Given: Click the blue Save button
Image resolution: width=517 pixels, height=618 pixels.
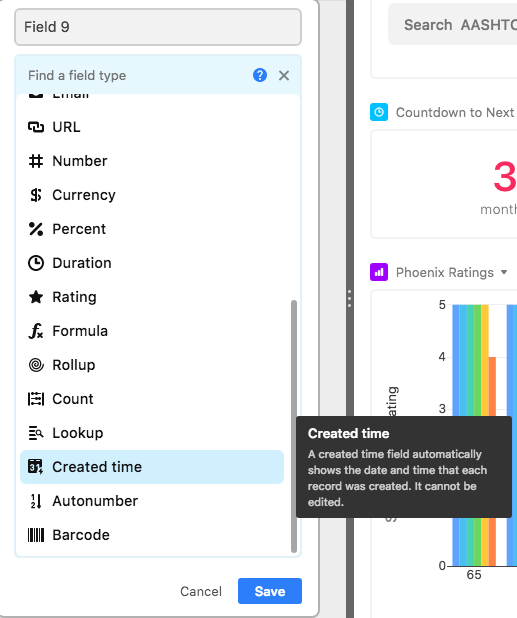Looking at the screenshot, I should (270, 591).
